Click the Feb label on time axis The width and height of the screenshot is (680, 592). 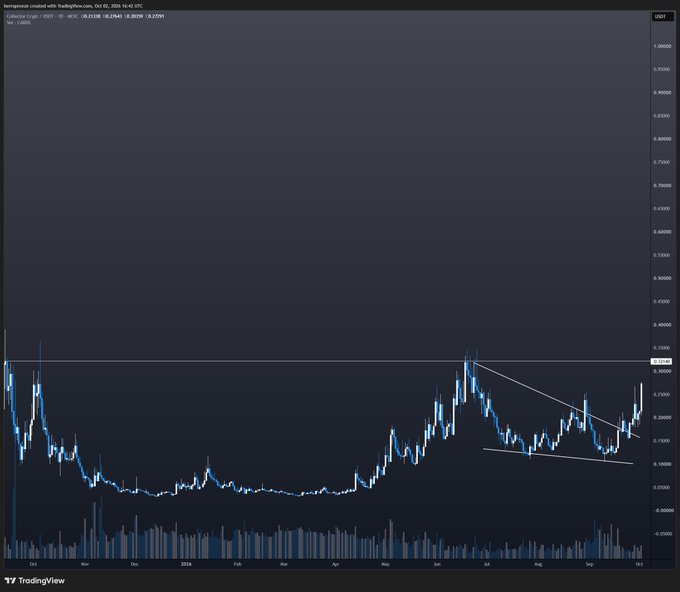click(x=237, y=564)
